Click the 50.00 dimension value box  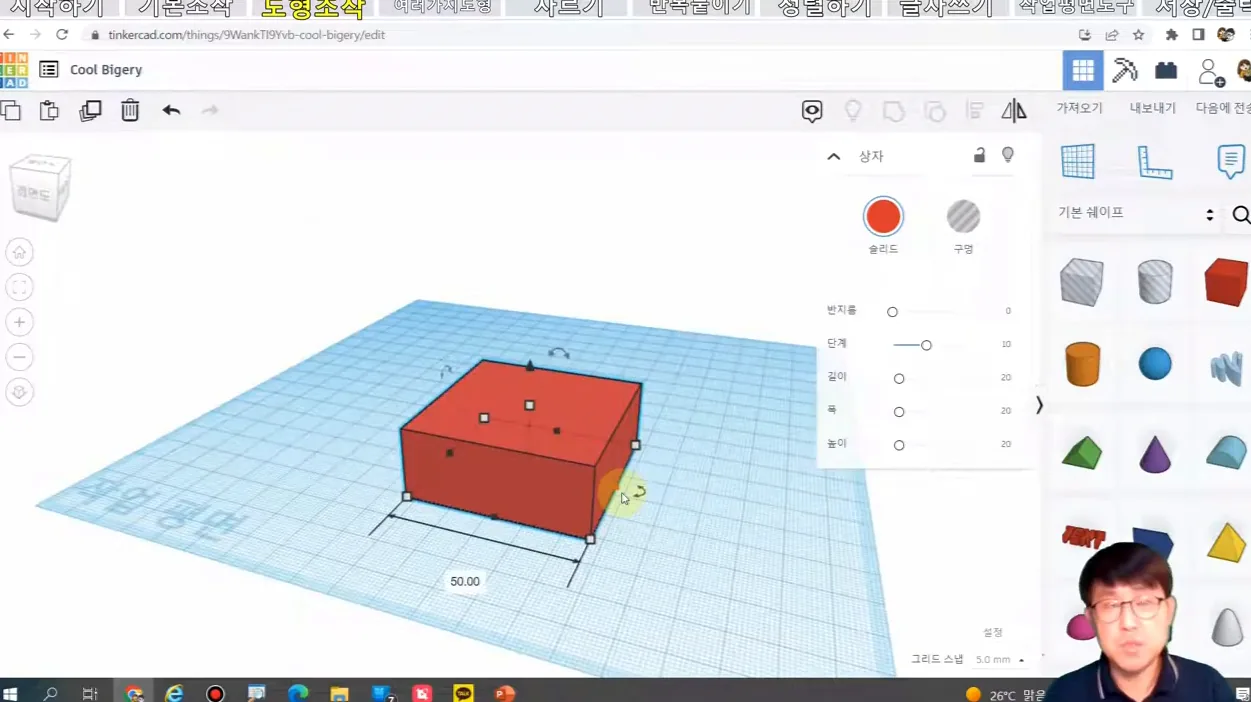click(x=464, y=581)
